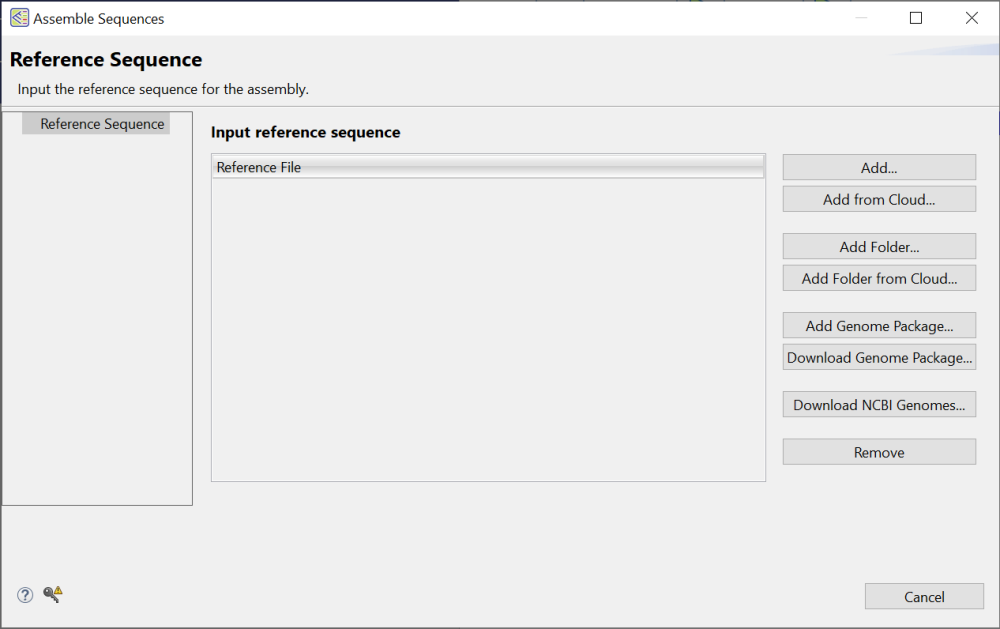Download genomes from NCBI
The image size is (1000, 629).
[878, 404]
